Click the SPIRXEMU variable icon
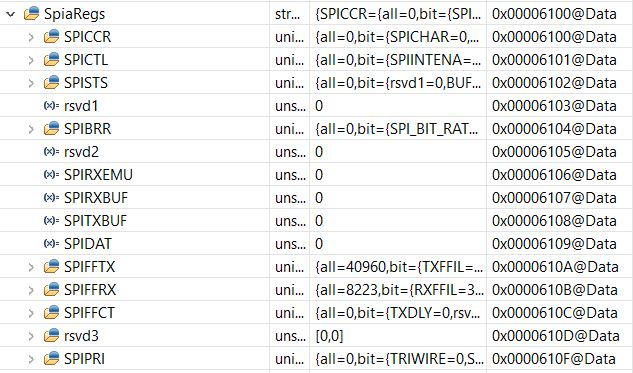The height and width of the screenshot is (373, 633). [x=51, y=175]
